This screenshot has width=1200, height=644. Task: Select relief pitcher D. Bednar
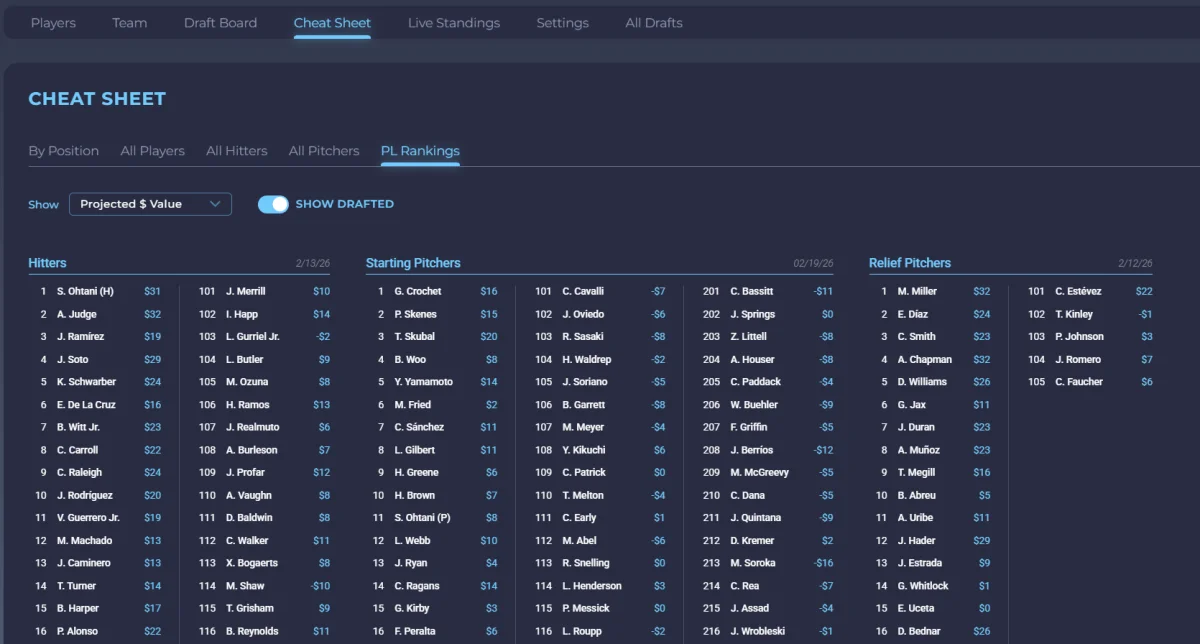click(x=920, y=631)
